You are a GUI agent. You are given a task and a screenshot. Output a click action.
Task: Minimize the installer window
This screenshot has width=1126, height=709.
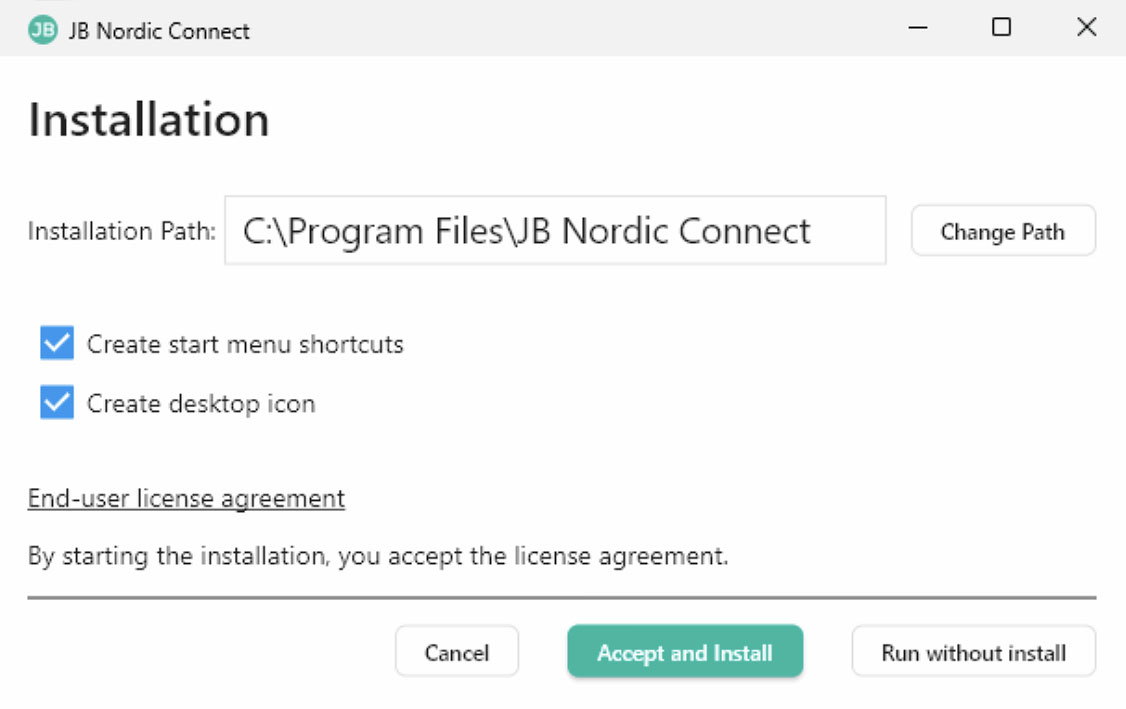click(x=916, y=28)
